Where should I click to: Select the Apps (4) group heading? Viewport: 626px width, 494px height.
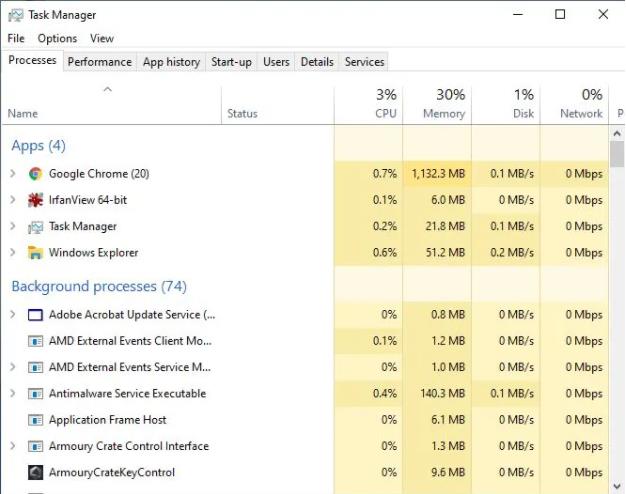tap(38, 146)
